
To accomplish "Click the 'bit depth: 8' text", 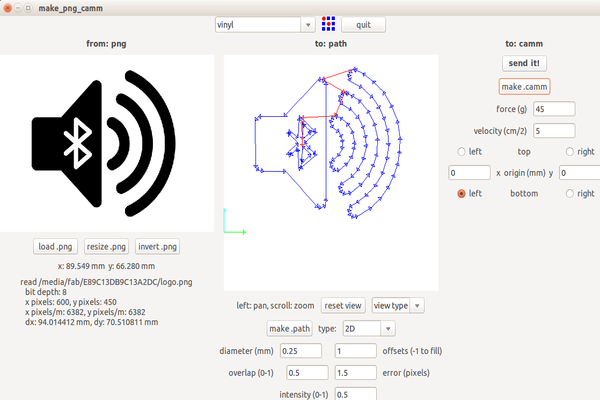I will (x=46, y=292).
